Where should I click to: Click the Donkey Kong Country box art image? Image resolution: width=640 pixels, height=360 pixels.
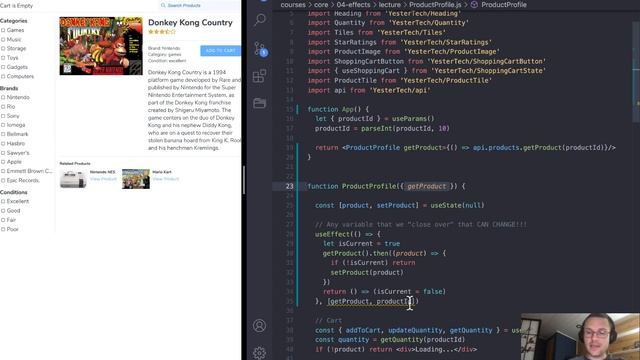[101, 46]
